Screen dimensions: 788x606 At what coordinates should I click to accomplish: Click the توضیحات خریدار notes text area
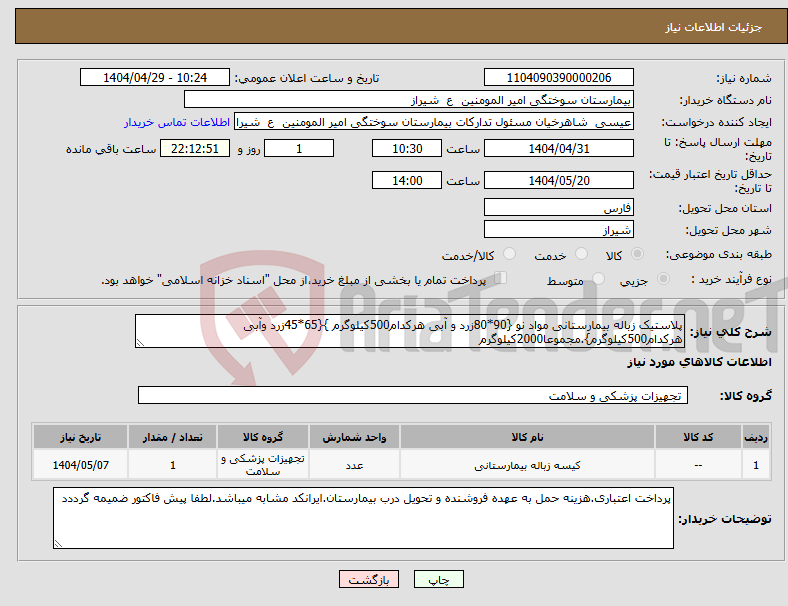(363, 518)
